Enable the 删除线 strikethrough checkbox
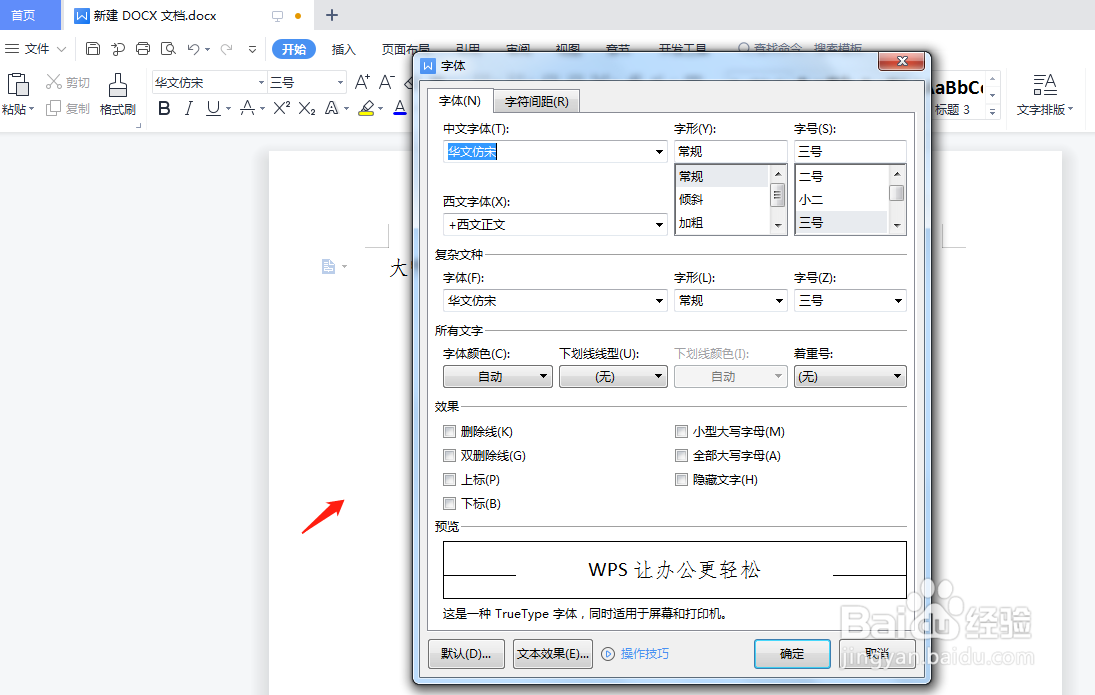The width and height of the screenshot is (1095, 695). tap(449, 431)
